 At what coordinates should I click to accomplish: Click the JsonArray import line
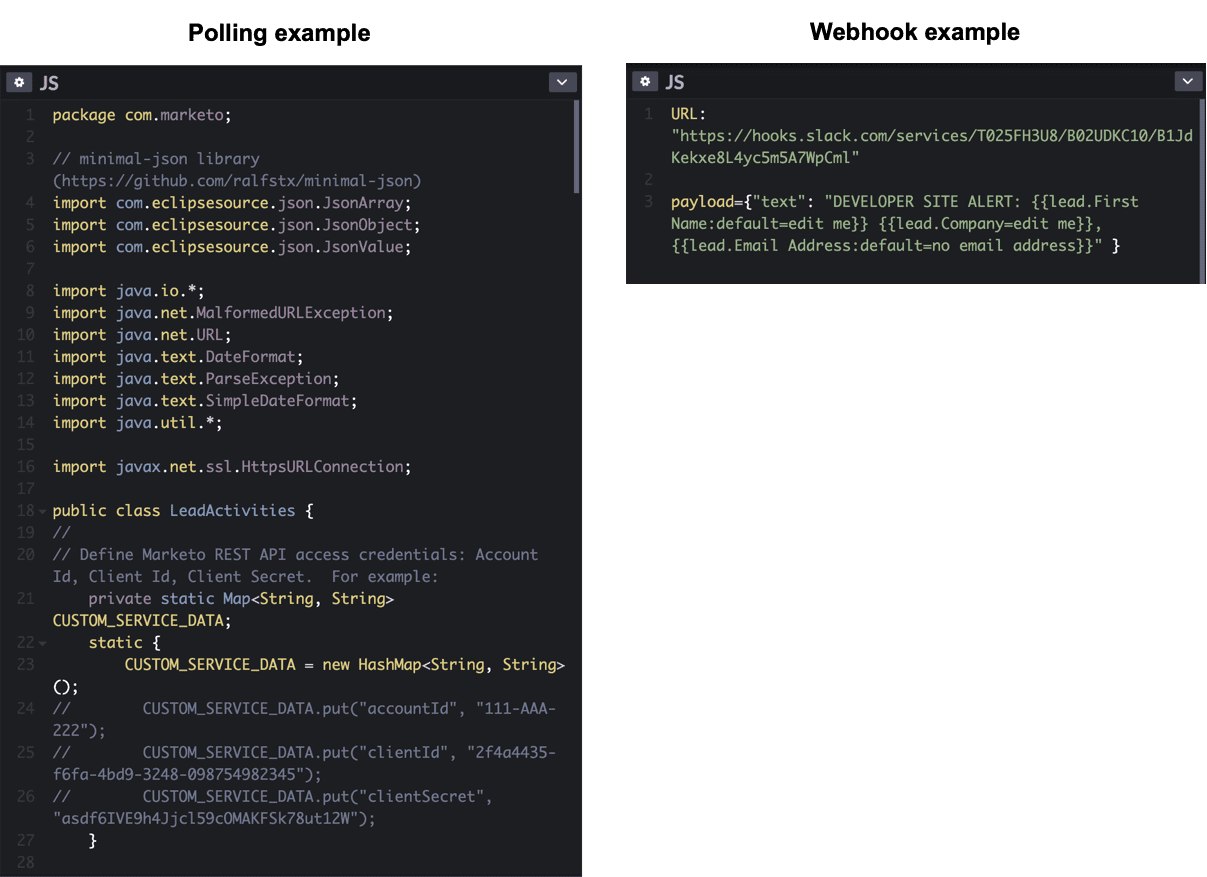tap(232, 203)
